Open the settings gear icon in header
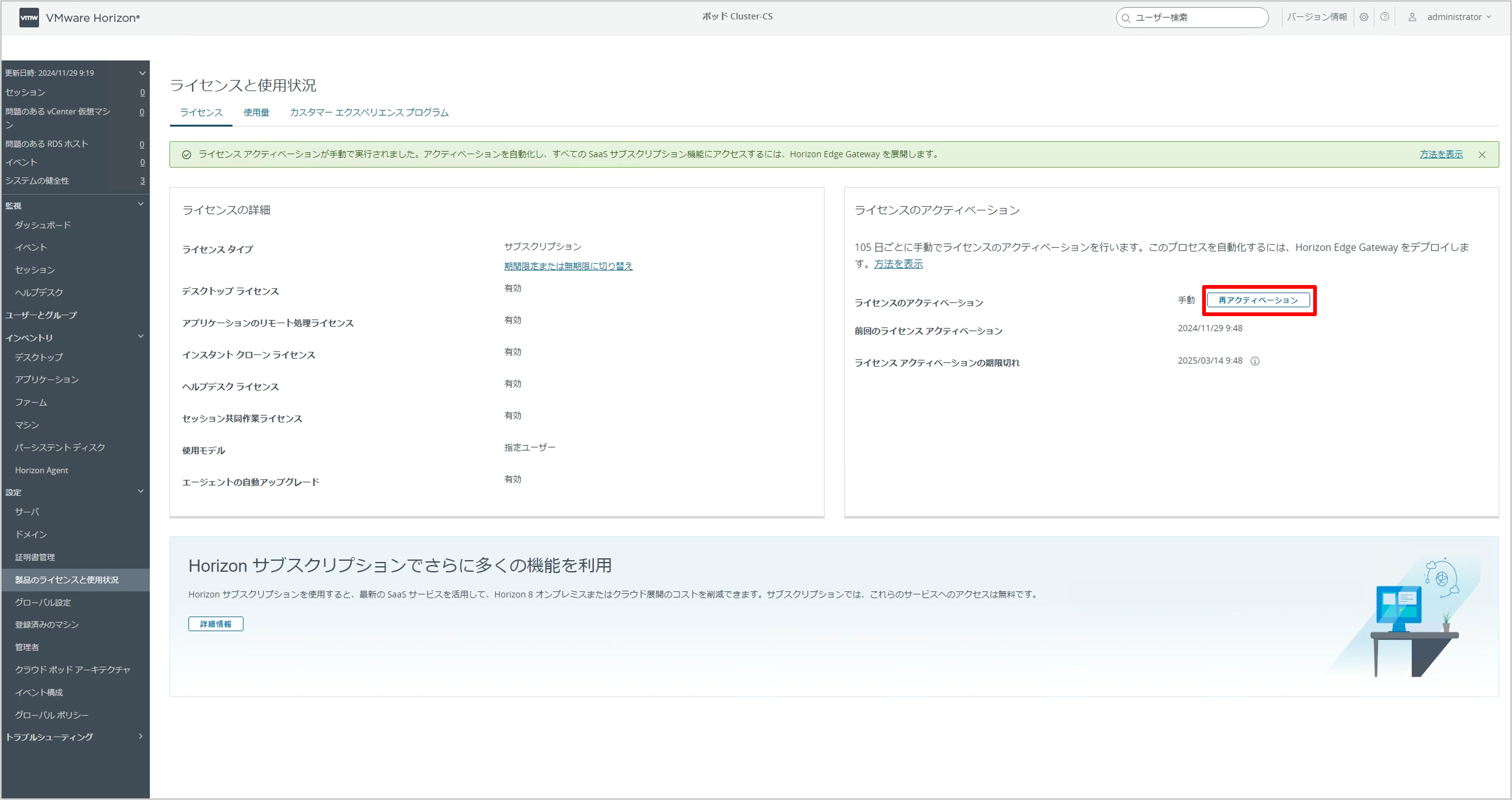The image size is (1512, 800). pos(1364,17)
